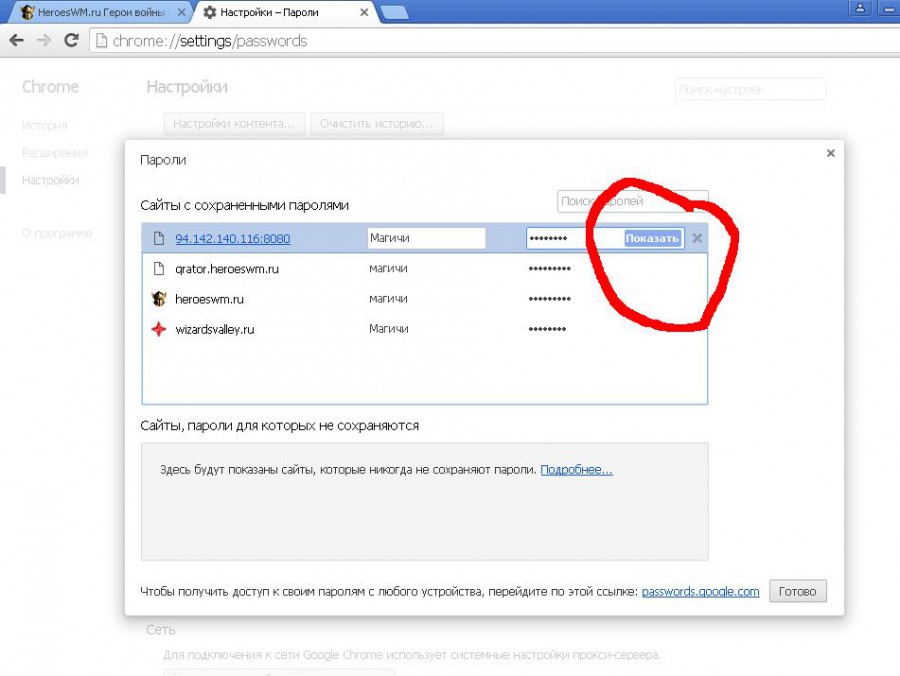Click the heroeswm.ru username магичи

point(388,299)
